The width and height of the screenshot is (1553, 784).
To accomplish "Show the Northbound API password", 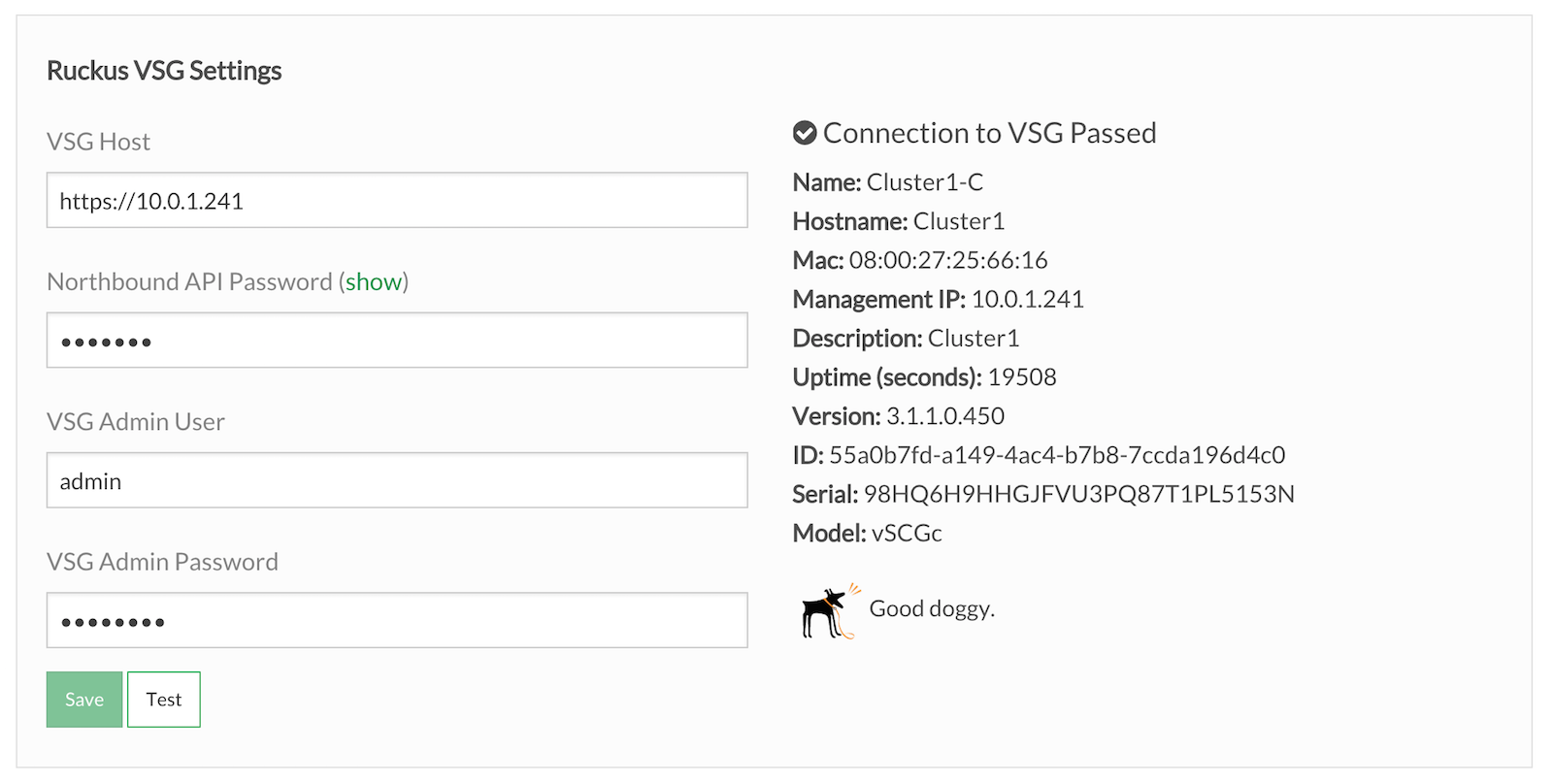I will click(x=374, y=281).
